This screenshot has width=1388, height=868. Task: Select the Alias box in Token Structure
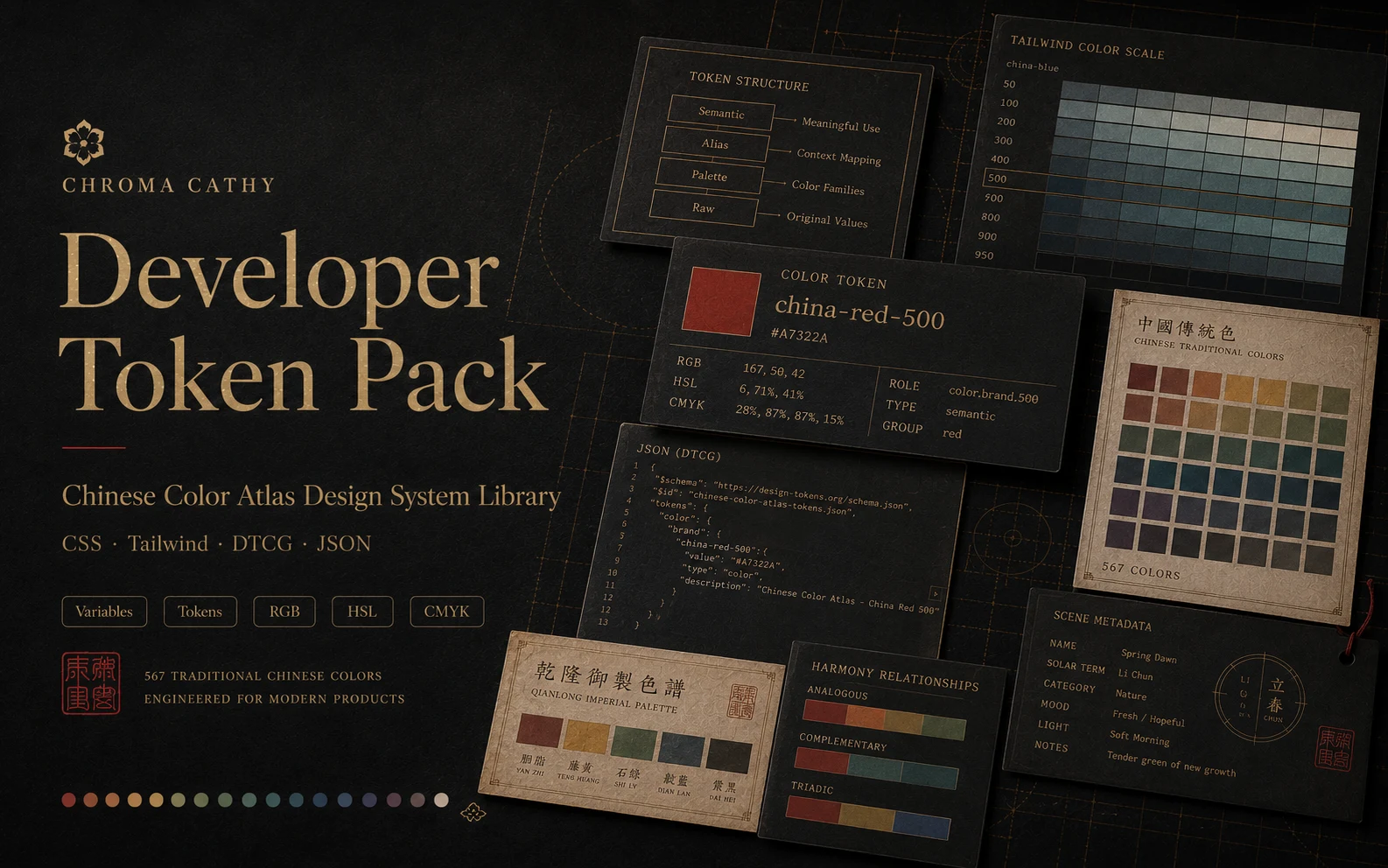coord(715,143)
